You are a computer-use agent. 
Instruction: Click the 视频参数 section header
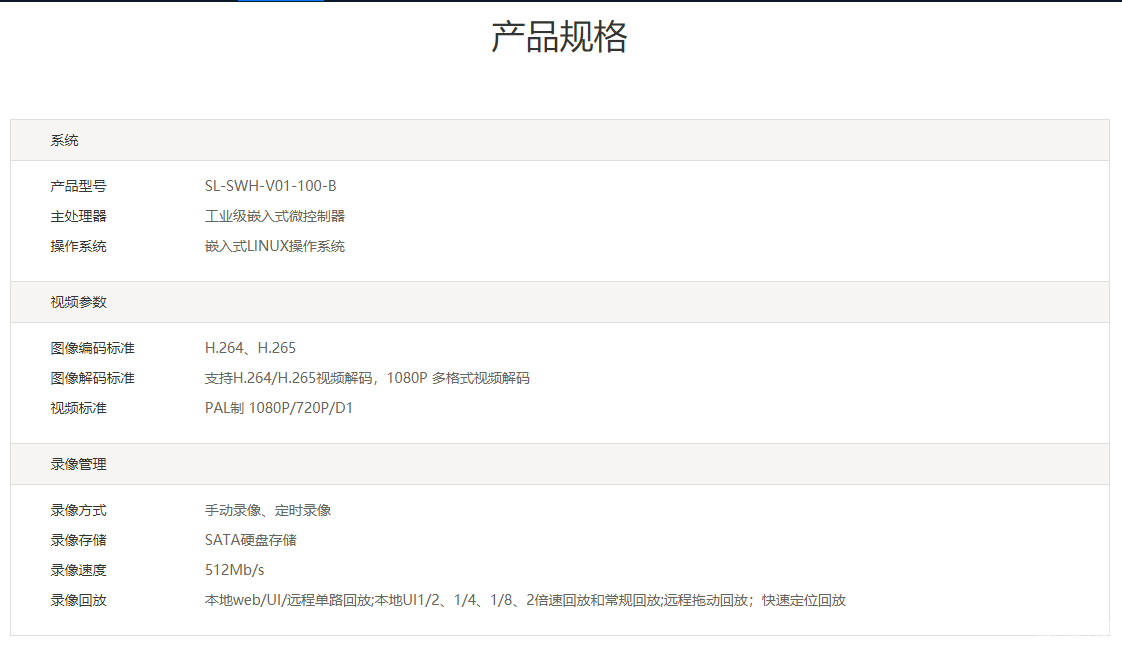78,302
